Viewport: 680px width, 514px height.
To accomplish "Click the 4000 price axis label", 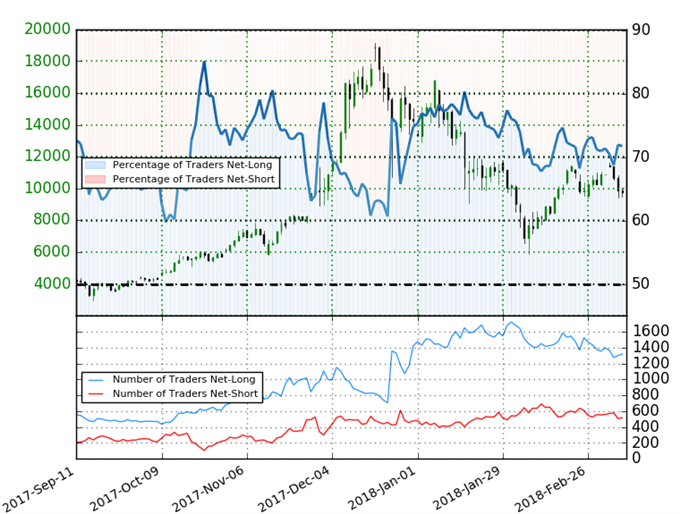I will coord(52,284).
